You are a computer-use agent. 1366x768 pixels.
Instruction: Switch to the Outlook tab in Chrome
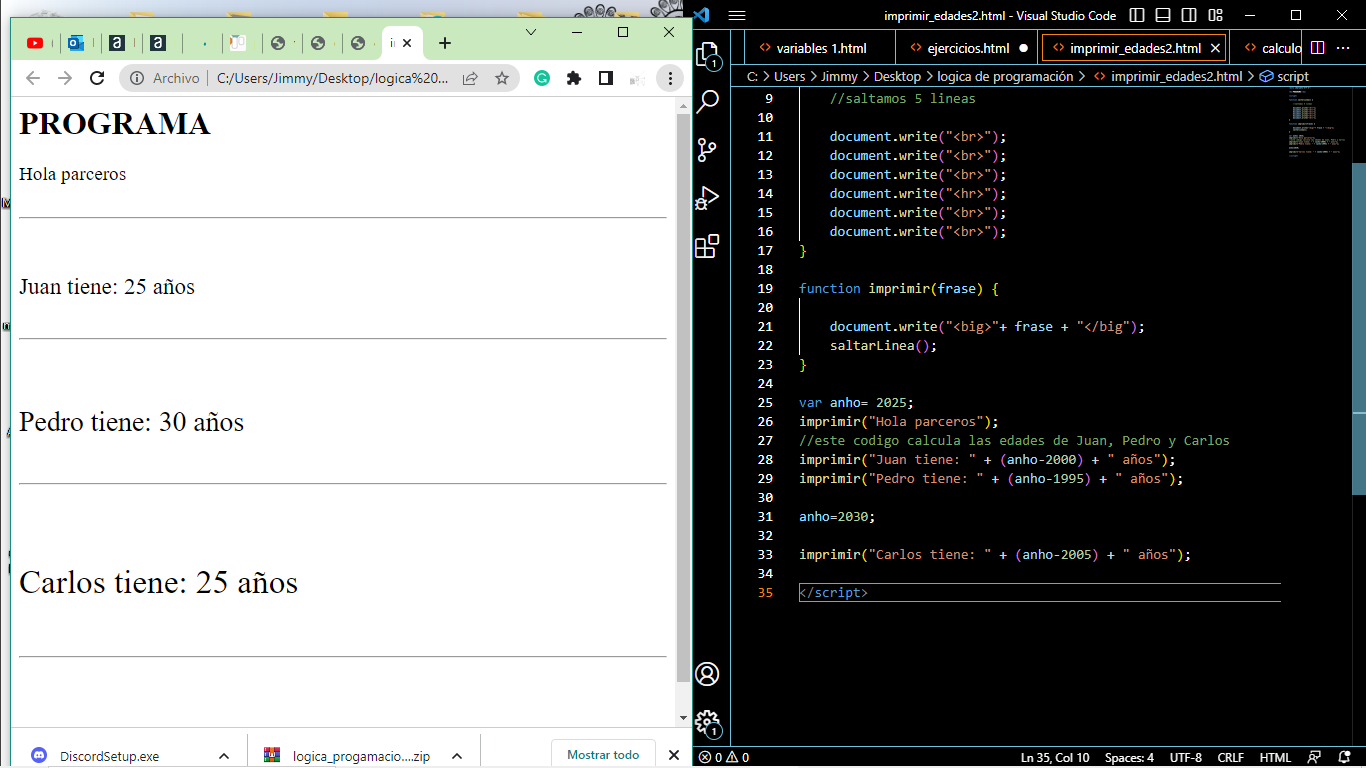[76, 43]
